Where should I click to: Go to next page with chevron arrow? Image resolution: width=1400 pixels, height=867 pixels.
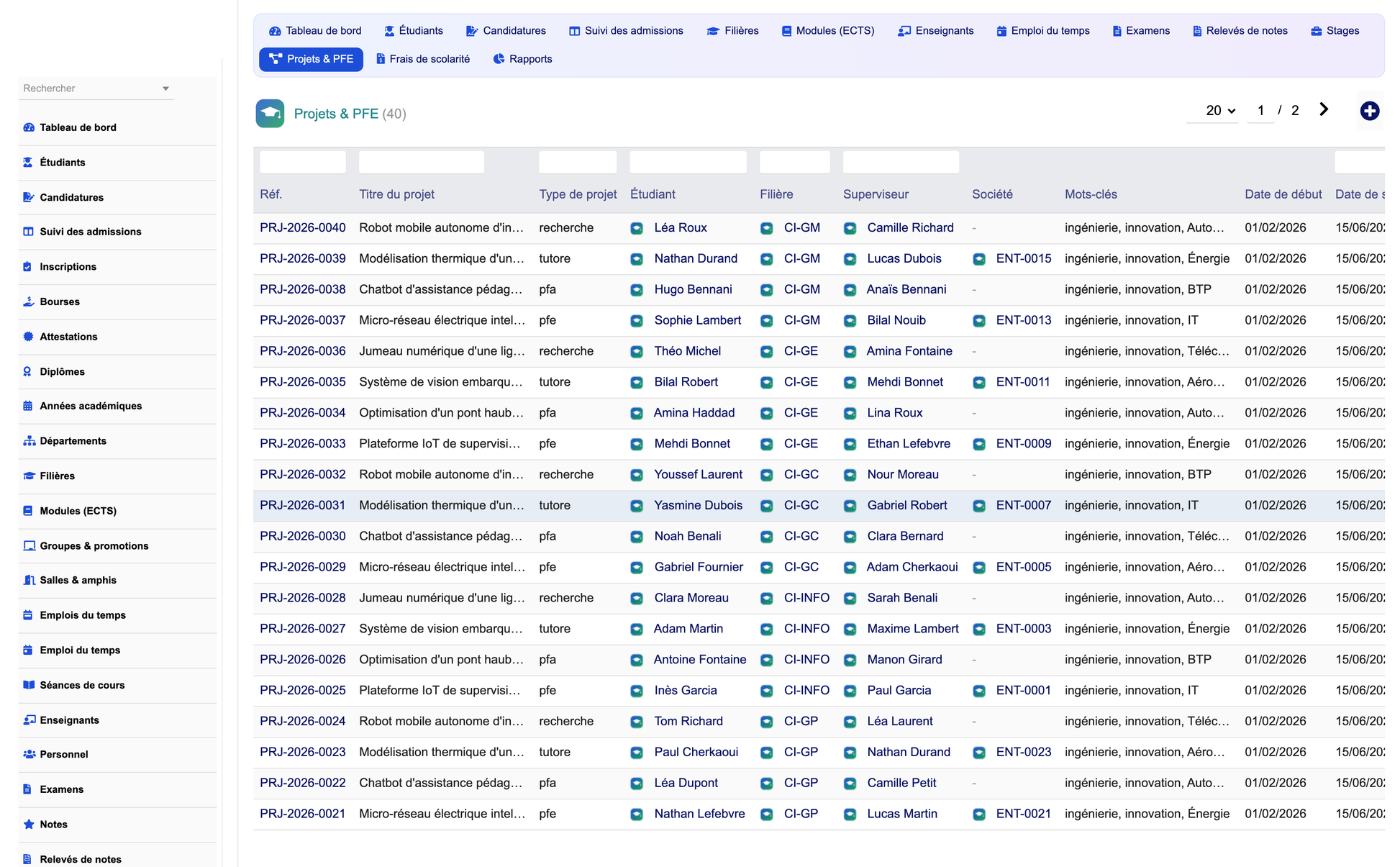click(1324, 109)
